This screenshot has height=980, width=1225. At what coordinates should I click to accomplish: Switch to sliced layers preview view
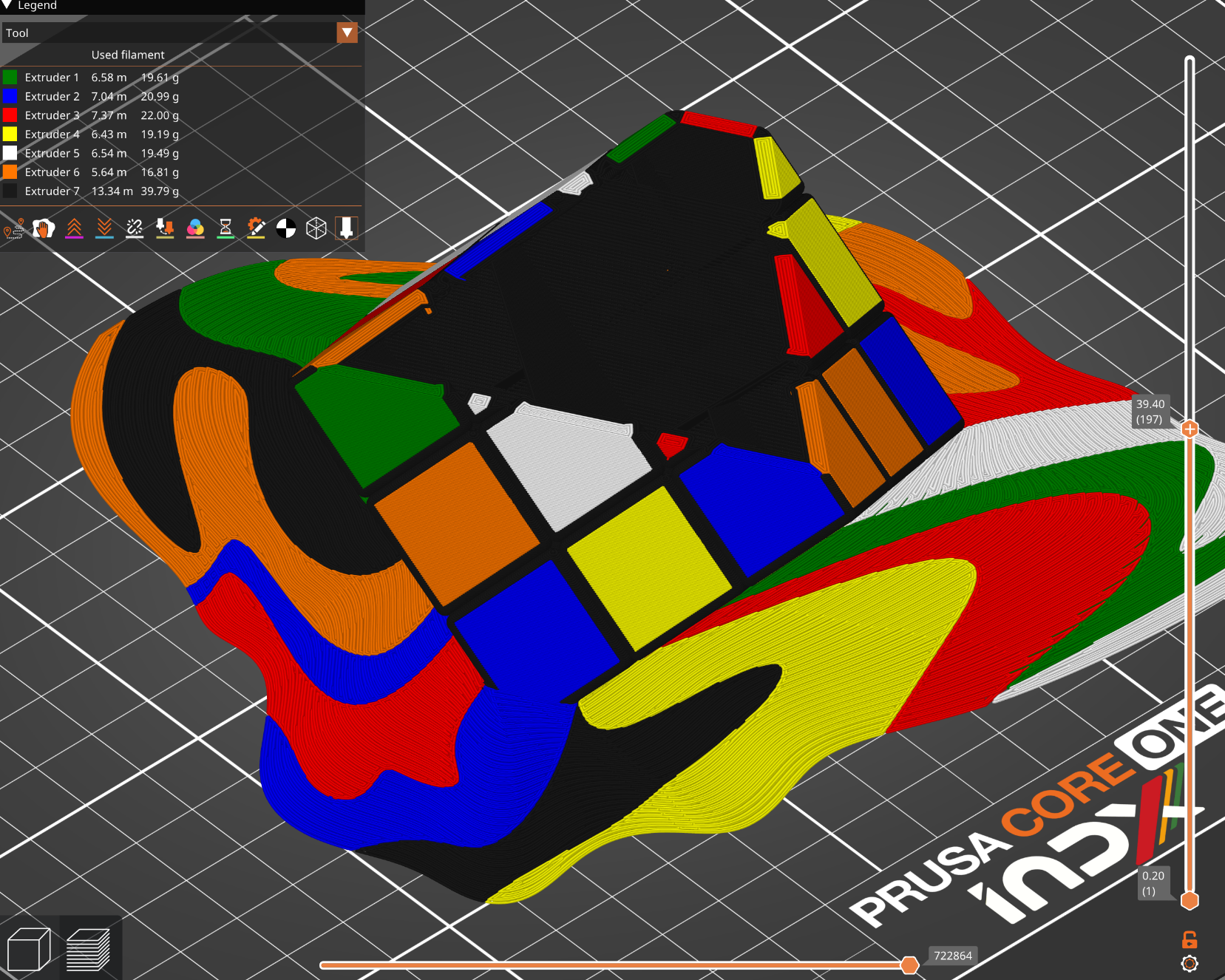[89, 949]
